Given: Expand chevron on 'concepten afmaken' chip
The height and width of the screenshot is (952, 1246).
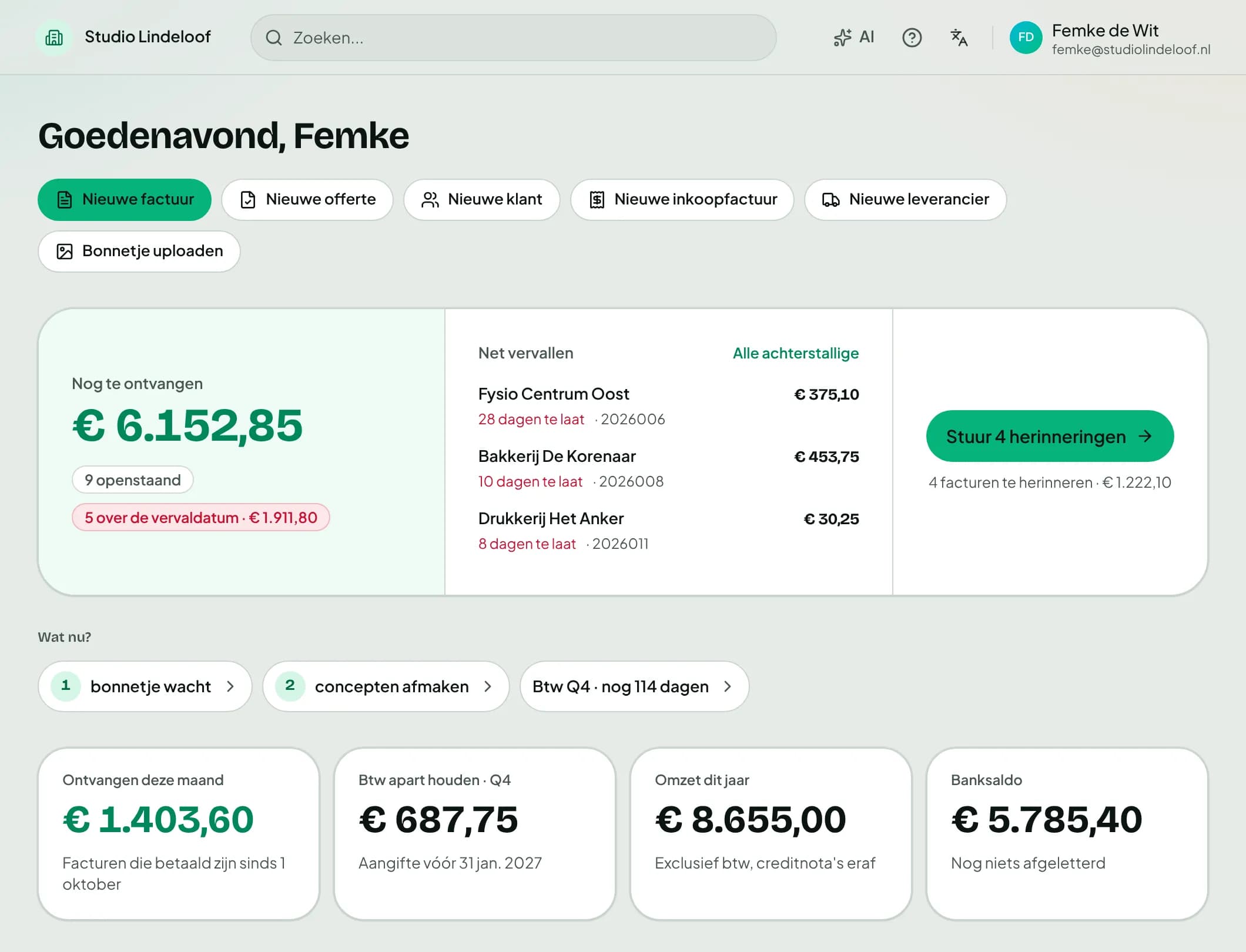Looking at the screenshot, I should [x=488, y=686].
